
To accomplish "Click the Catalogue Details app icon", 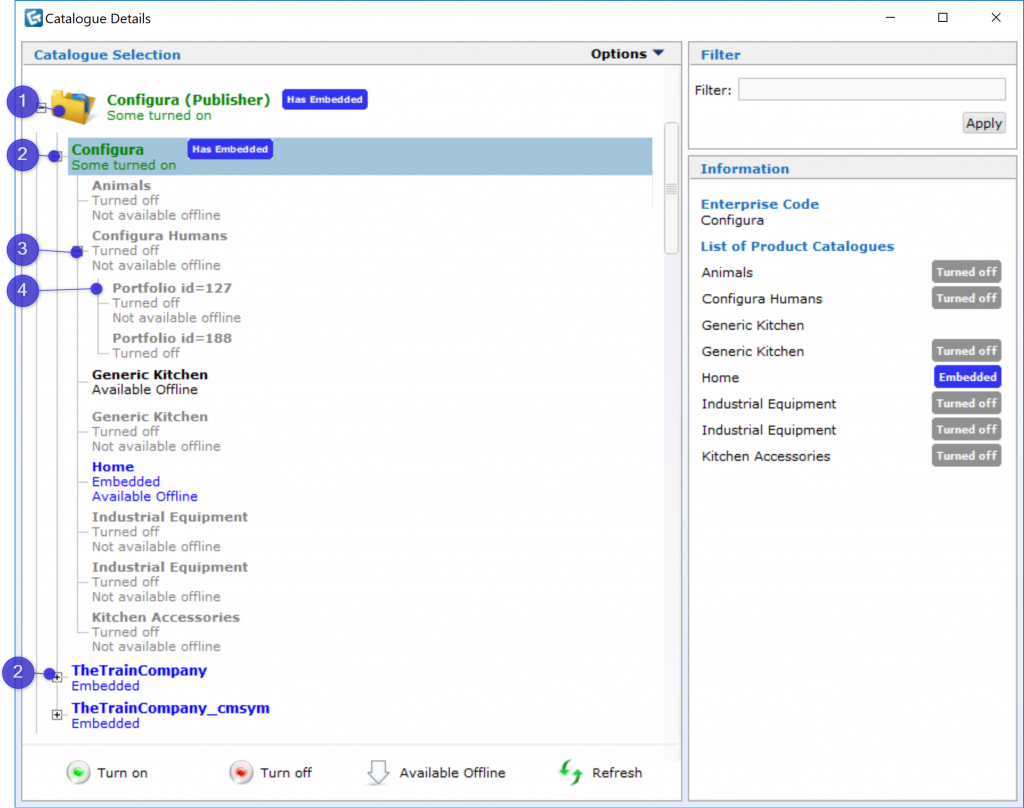I will click(33, 18).
